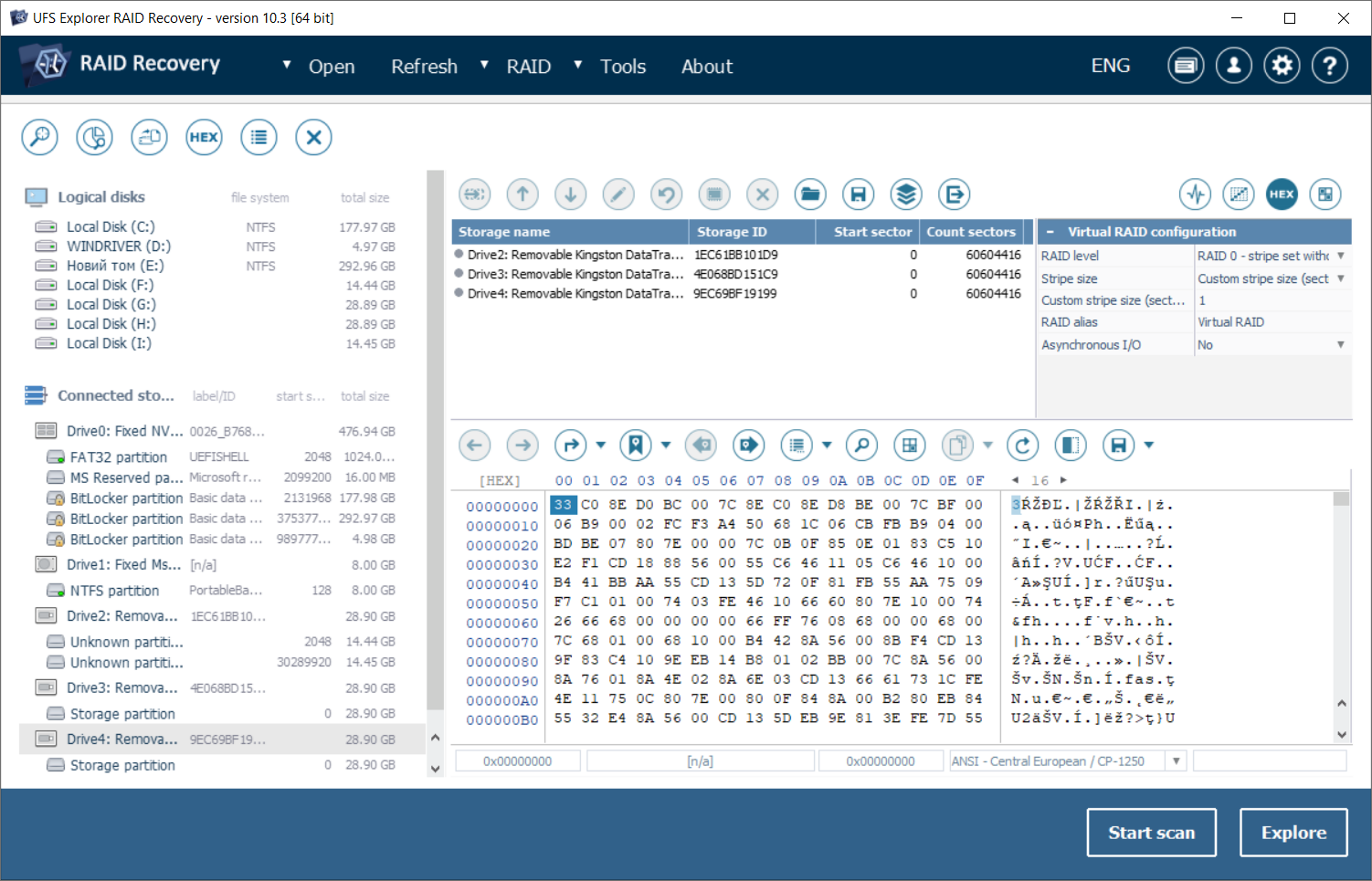Click the grid layout icon at far right of RAID toolbar
This screenshot has height=881, width=1372.
1325,194
